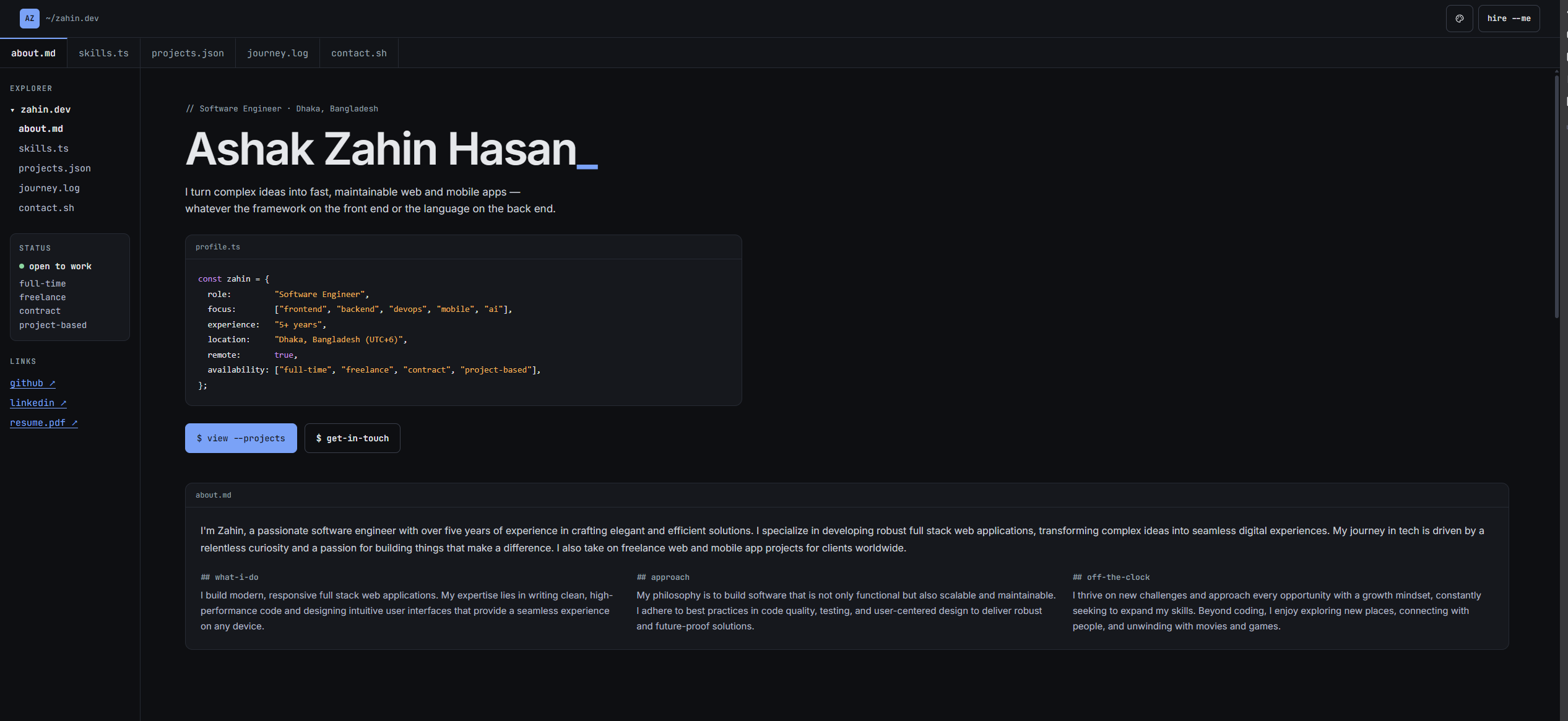The width and height of the screenshot is (1568, 721).
Task: Open the journey.log tab
Action: coord(277,53)
